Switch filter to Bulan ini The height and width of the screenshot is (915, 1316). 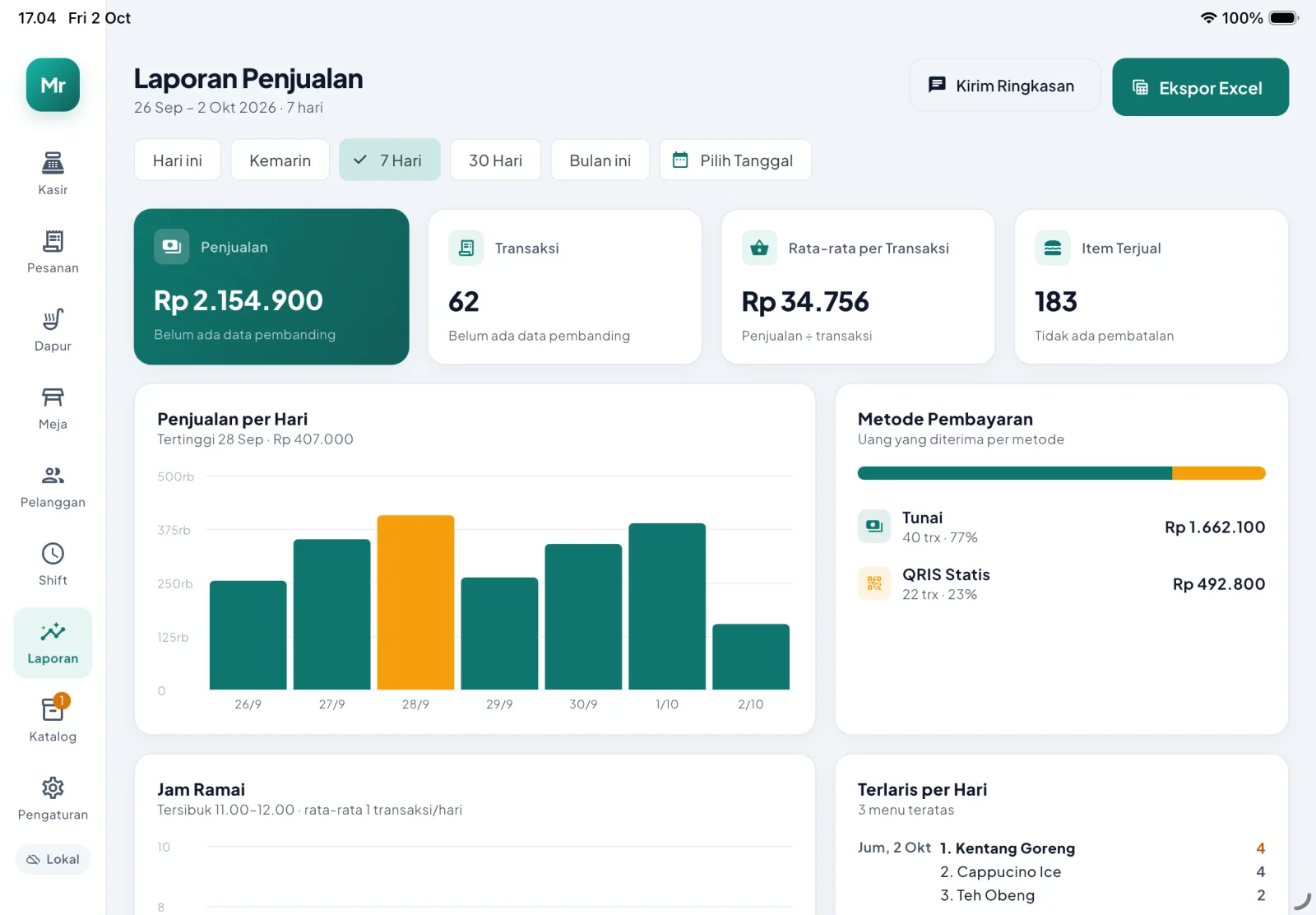tap(600, 160)
